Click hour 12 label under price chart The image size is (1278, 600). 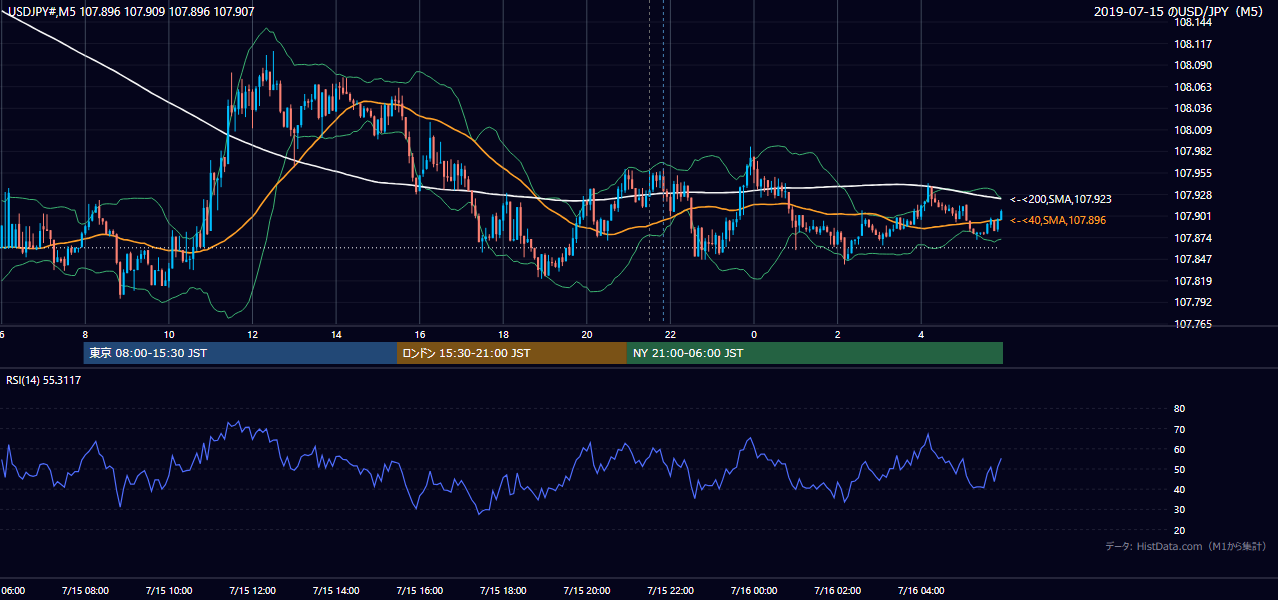point(253,334)
